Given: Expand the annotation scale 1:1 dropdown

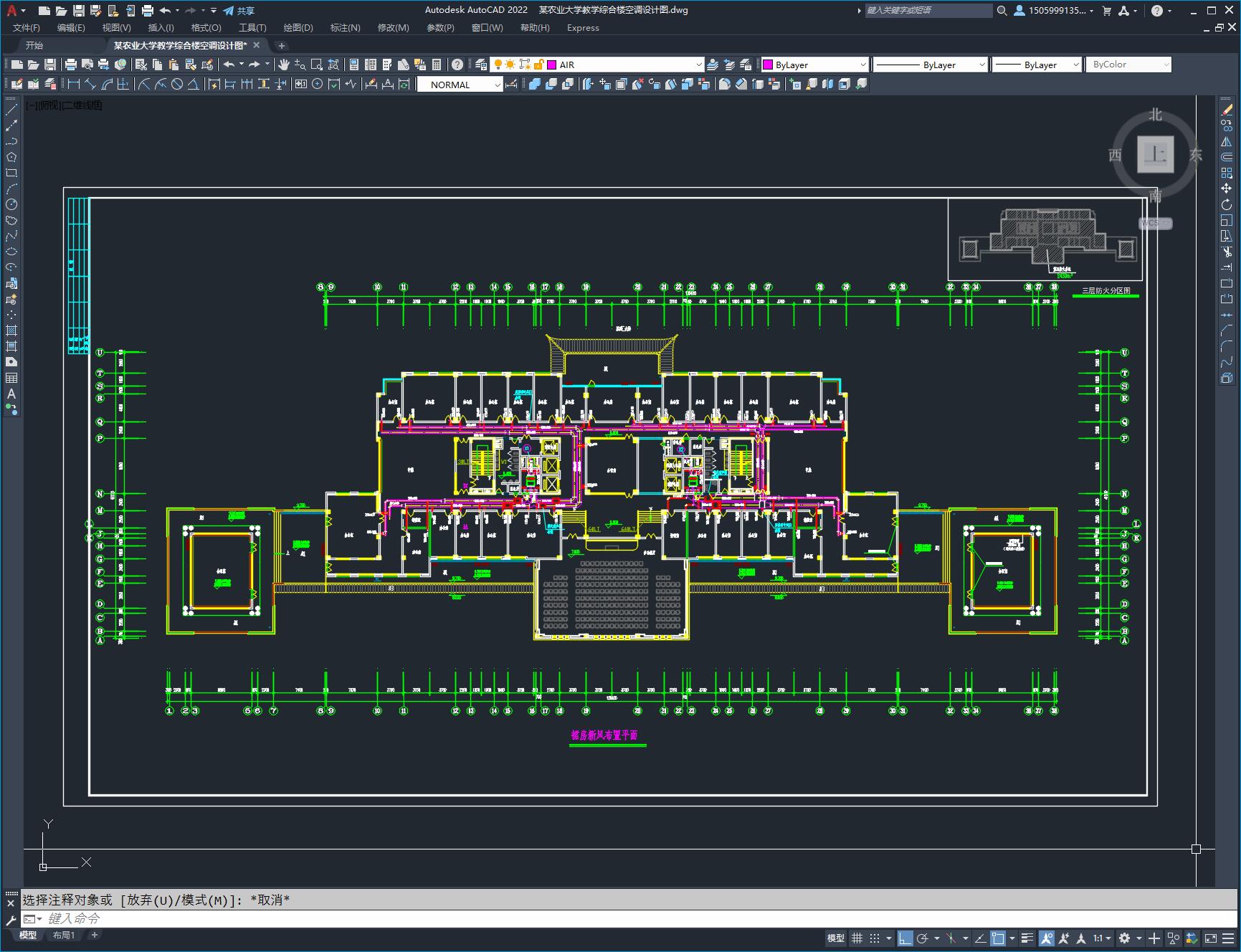Looking at the screenshot, I should (1103, 938).
